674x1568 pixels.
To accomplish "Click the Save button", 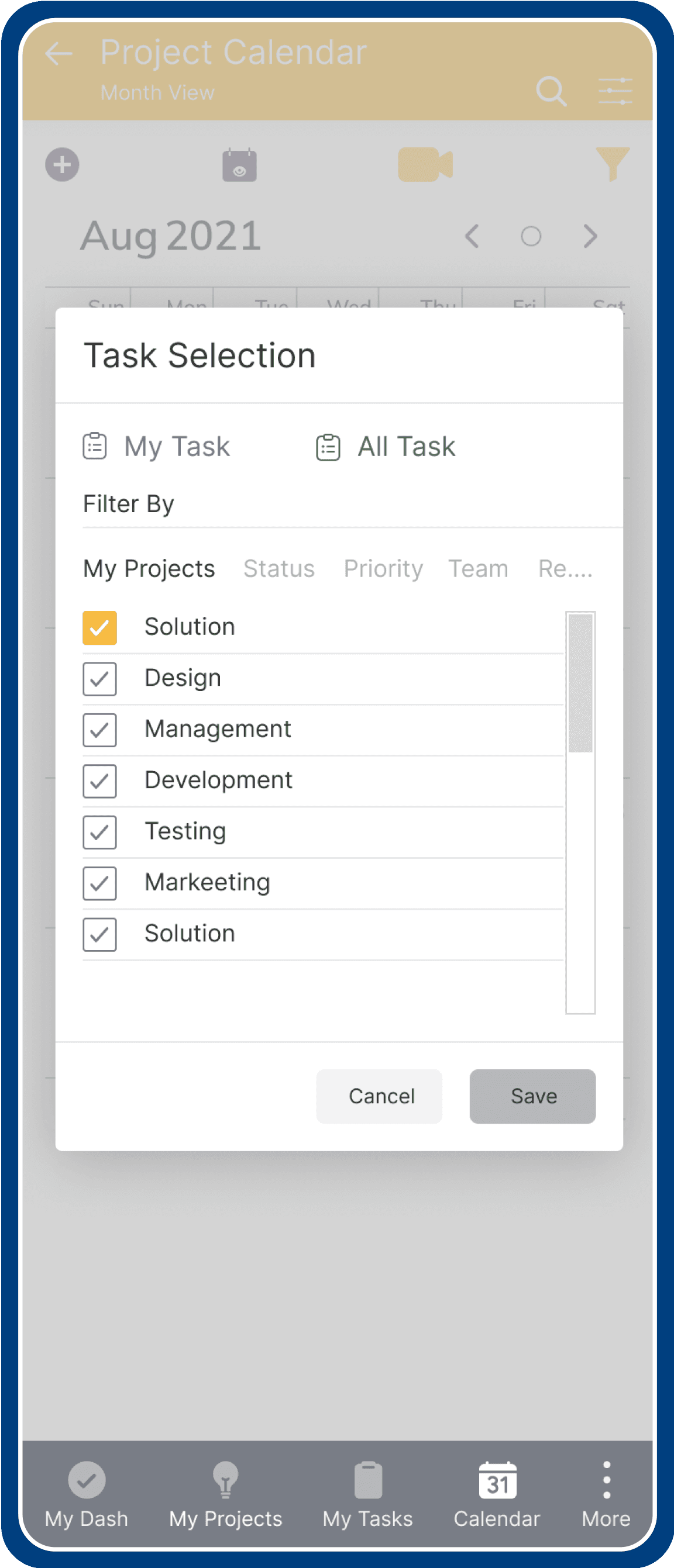I will pos(532,1096).
